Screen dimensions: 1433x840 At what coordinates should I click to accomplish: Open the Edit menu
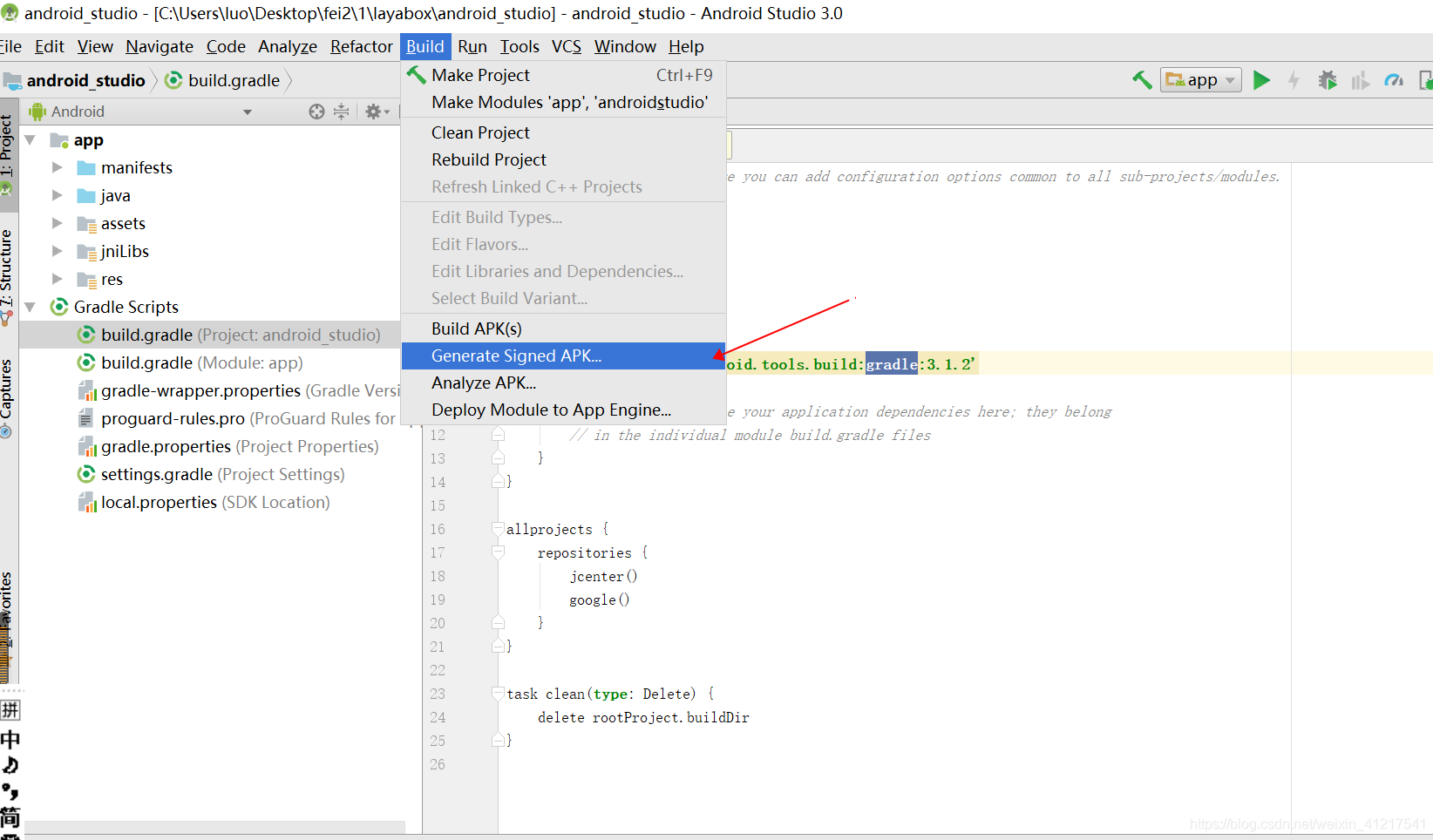point(50,46)
